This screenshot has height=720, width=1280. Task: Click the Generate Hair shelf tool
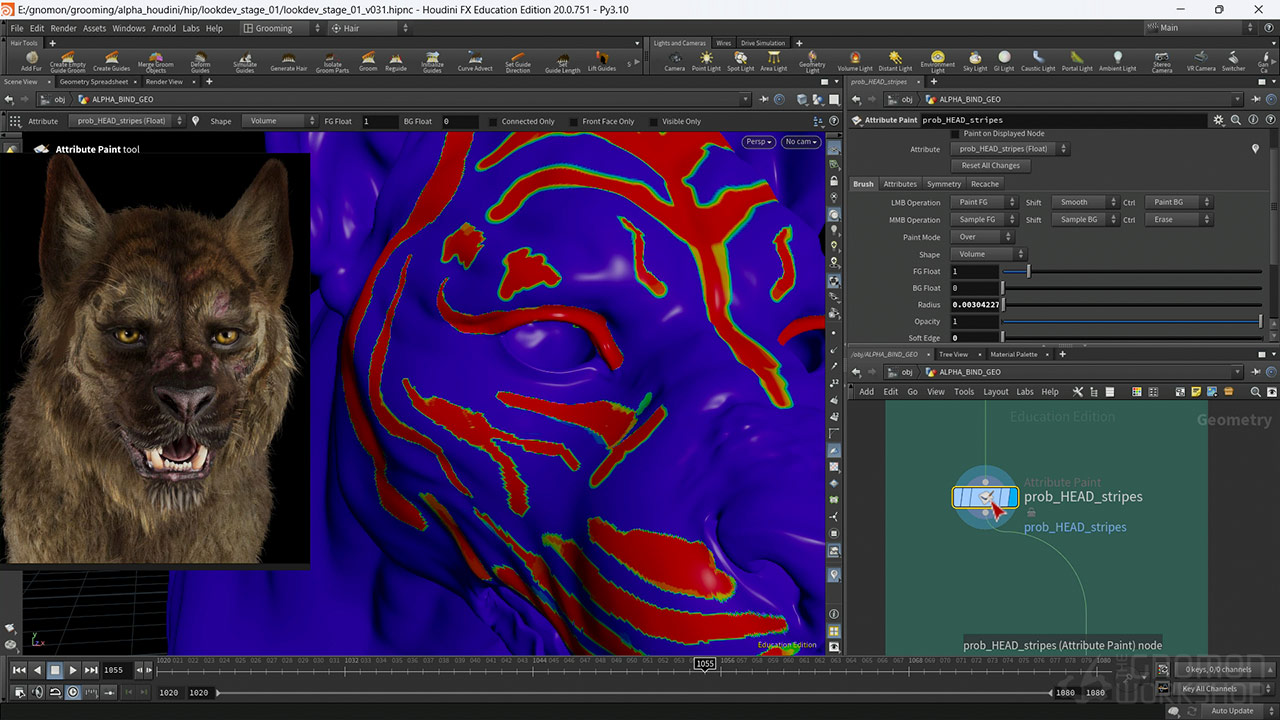[290, 58]
